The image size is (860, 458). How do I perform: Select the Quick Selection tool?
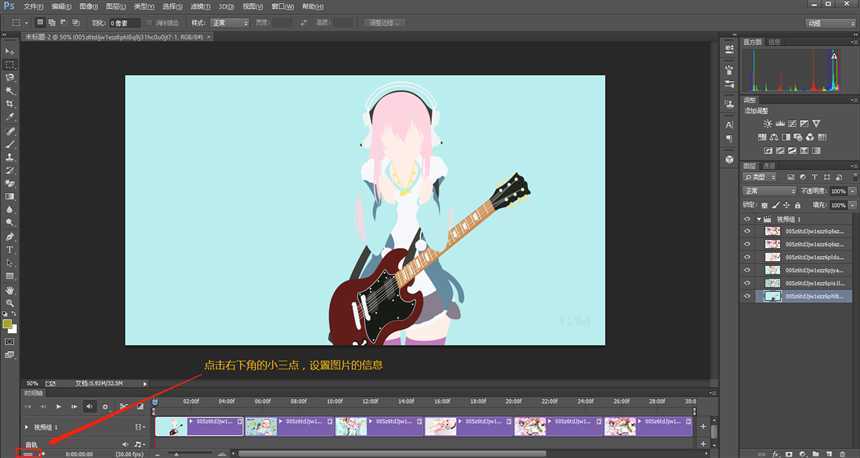point(10,91)
